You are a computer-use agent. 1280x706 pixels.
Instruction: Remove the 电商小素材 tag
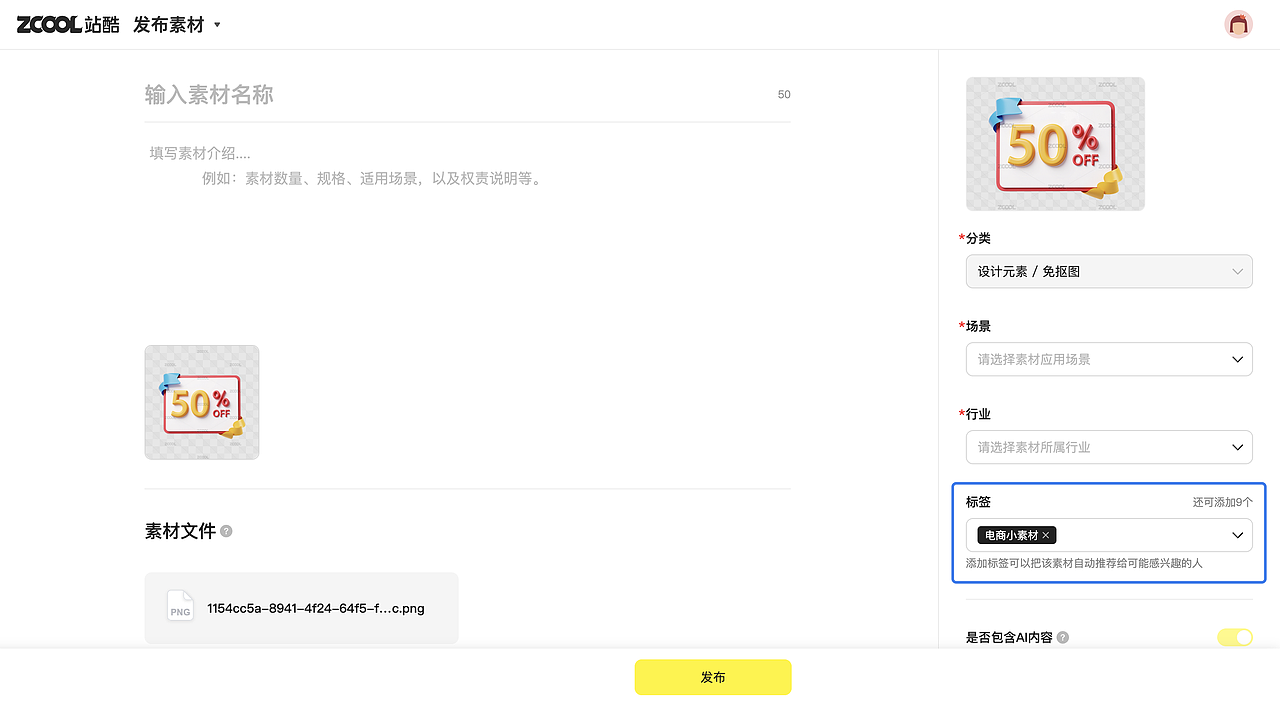1046,536
